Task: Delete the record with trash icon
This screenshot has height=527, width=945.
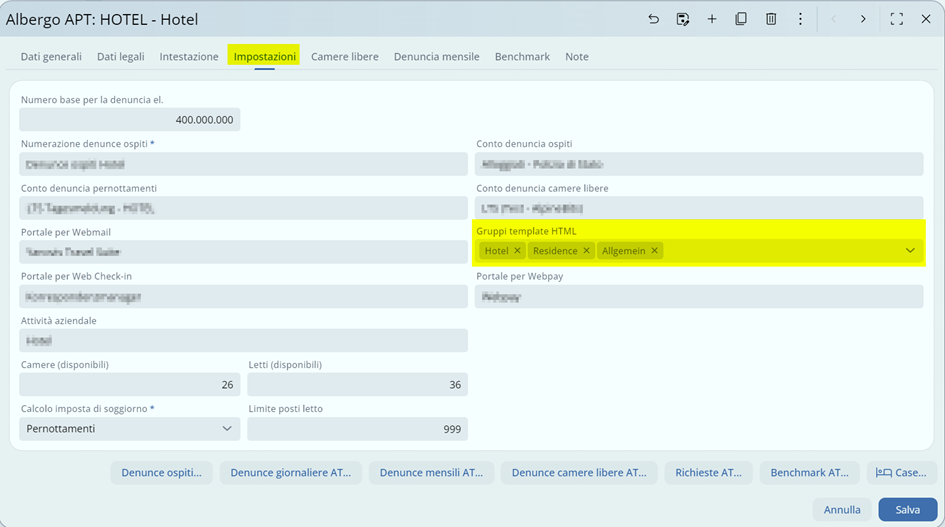Action: 771,19
